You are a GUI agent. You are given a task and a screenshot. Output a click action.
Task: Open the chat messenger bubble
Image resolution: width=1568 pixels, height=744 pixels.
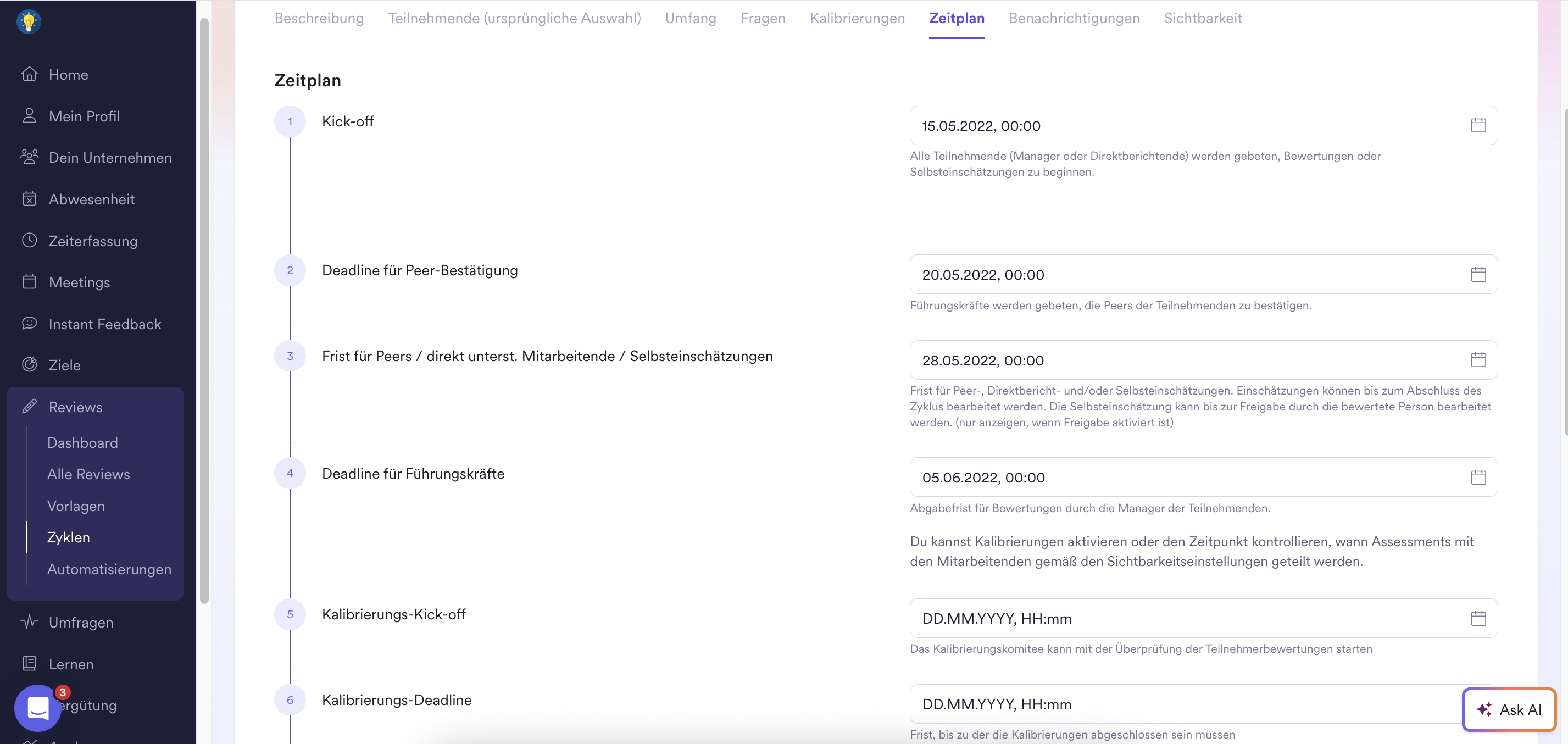(x=38, y=708)
